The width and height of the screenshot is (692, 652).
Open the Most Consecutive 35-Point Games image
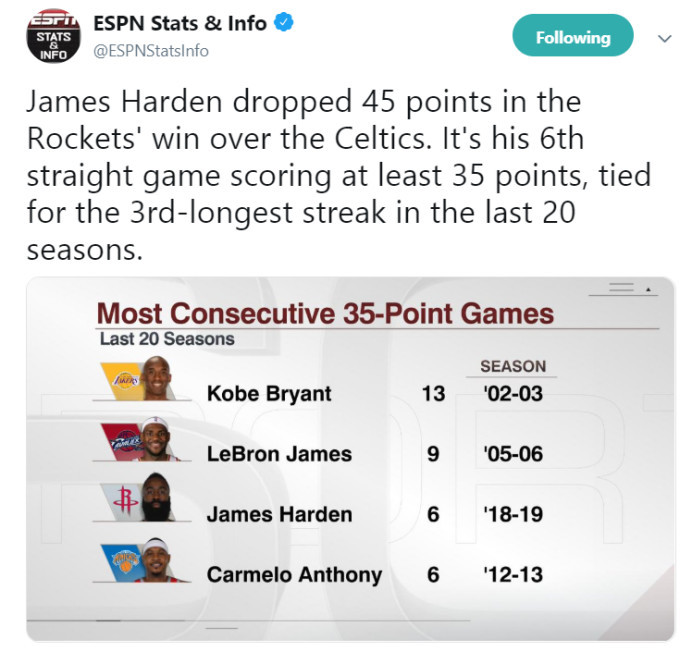(350, 459)
